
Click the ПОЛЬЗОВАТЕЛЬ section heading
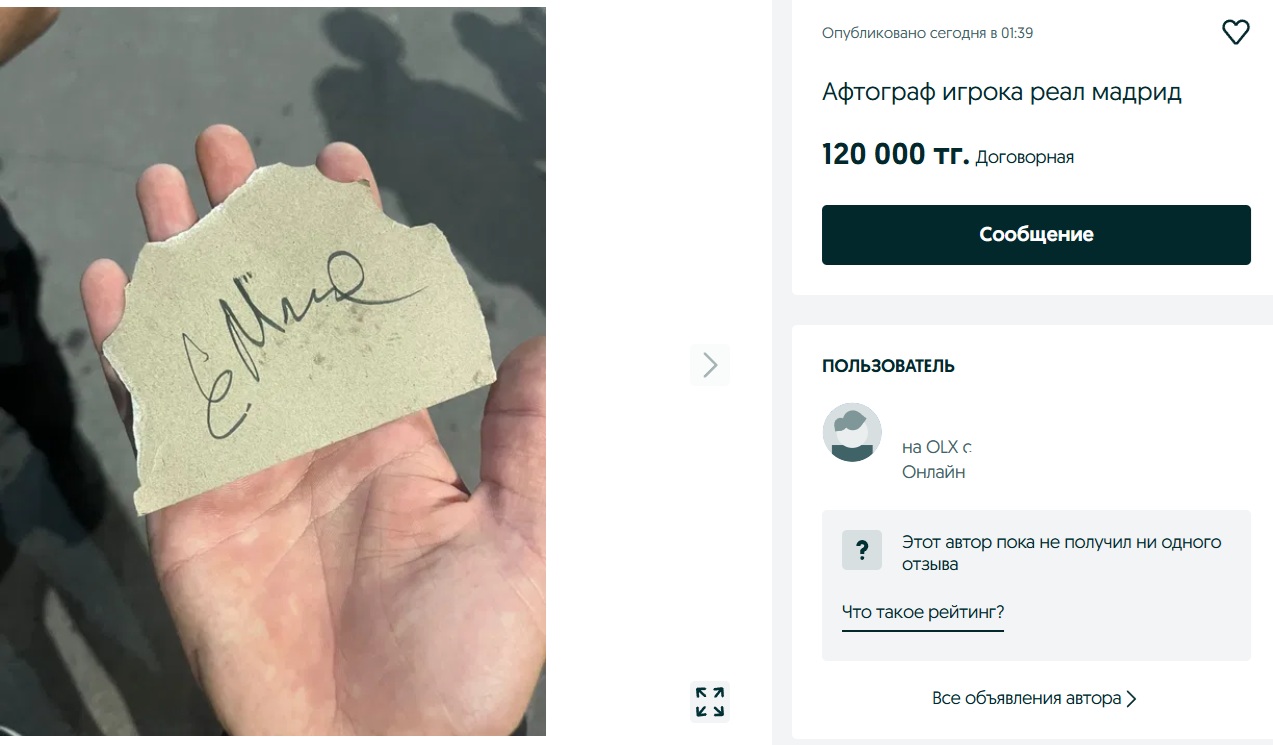tap(888, 366)
